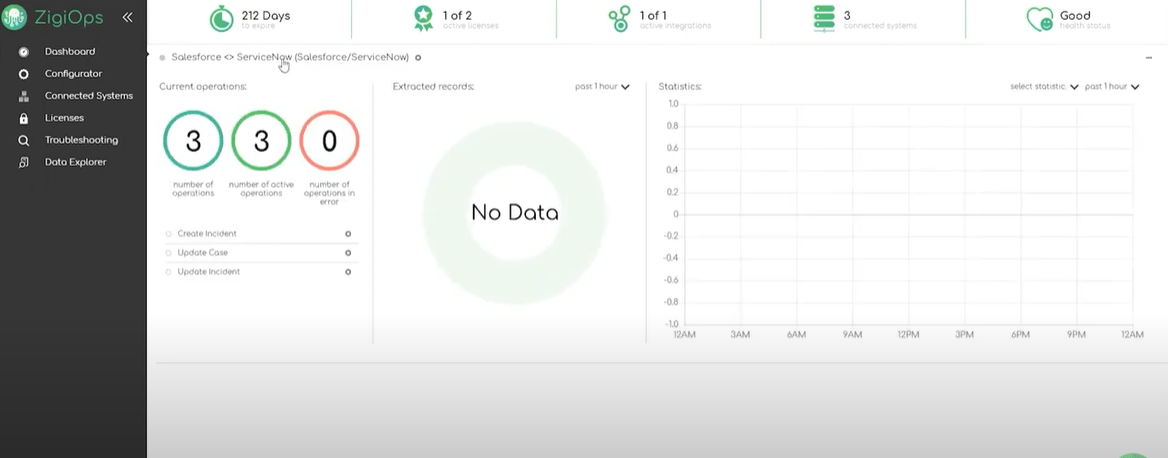Click the Good health status text
The height and width of the screenshot is (458, 1168).
pos(1085,19)
